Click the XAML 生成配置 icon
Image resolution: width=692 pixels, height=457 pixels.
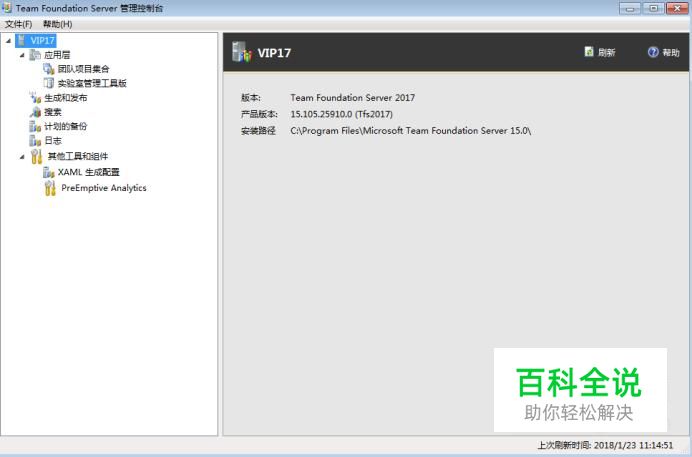coord(49,172)
